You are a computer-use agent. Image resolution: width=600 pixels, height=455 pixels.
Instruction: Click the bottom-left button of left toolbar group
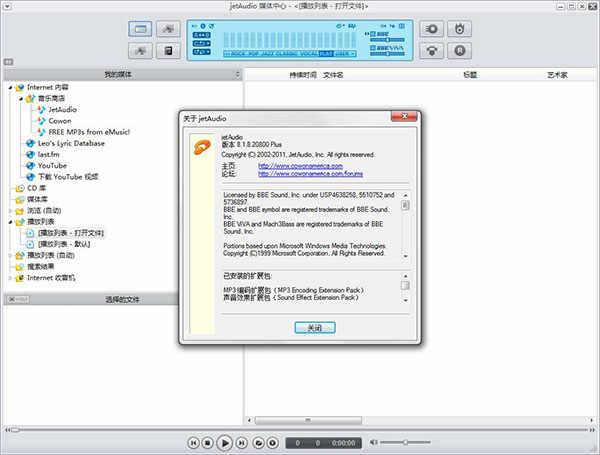140,51
